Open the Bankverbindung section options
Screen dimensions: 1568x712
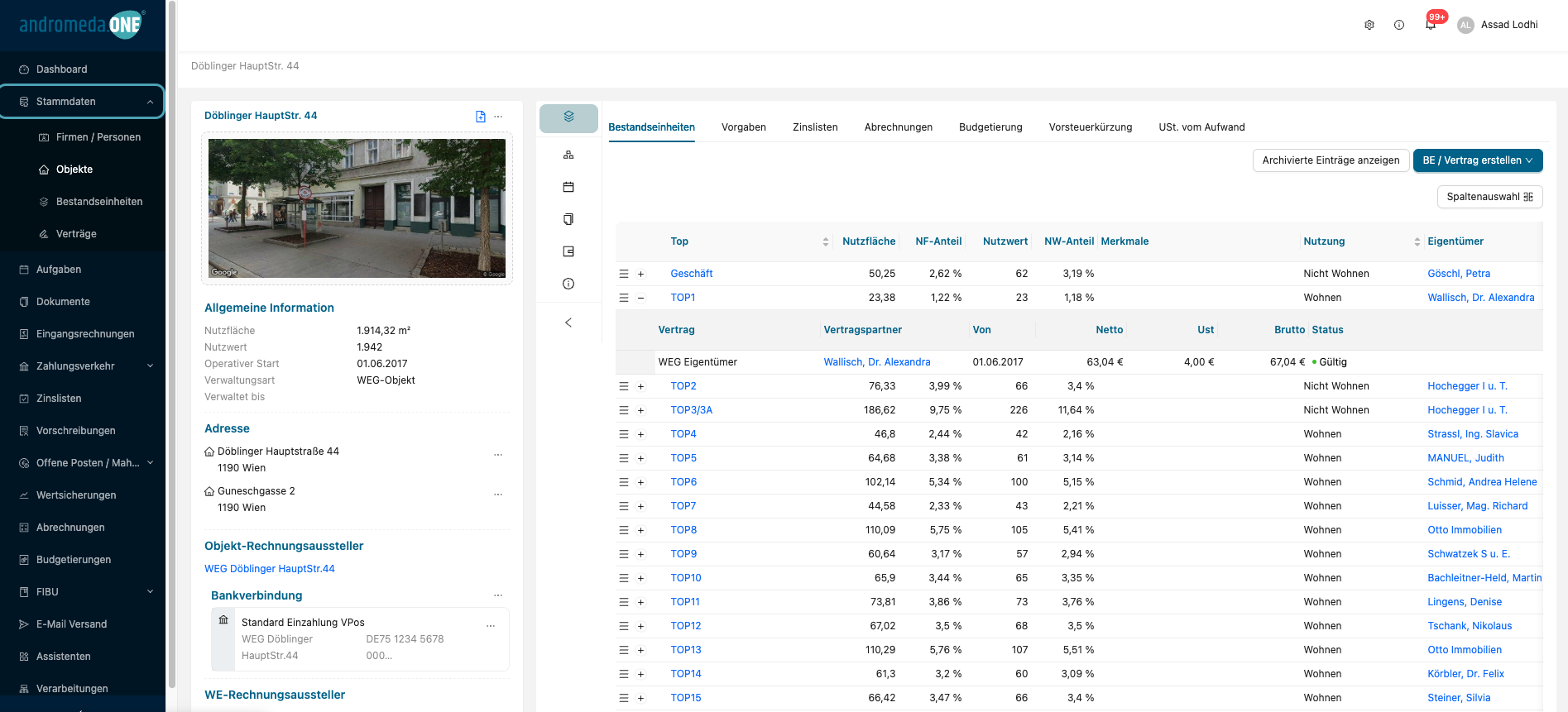498,595
